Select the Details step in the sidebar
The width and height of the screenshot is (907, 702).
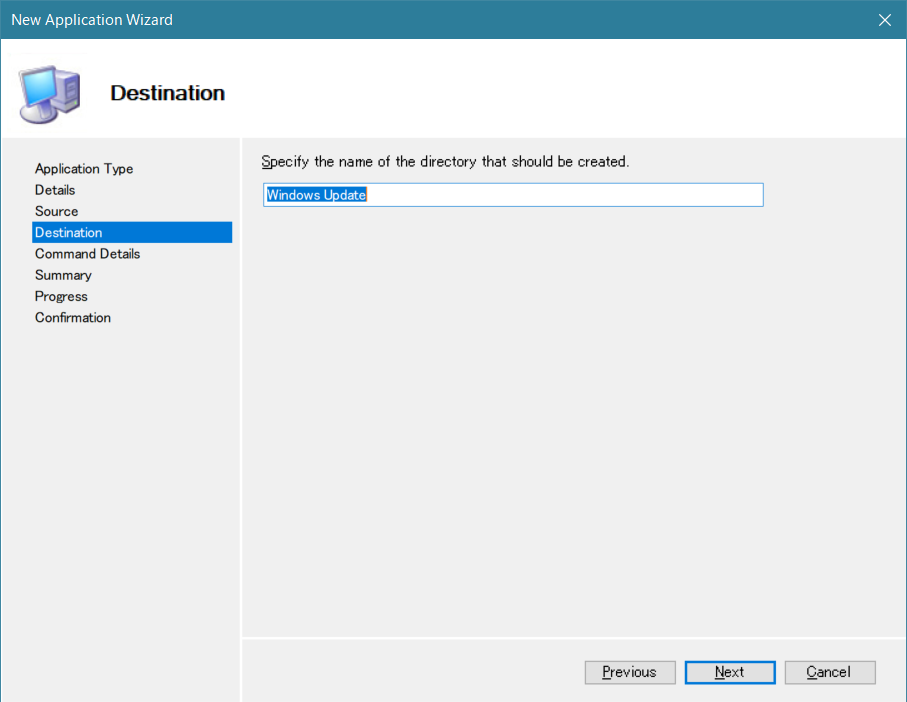pos(55,190)
